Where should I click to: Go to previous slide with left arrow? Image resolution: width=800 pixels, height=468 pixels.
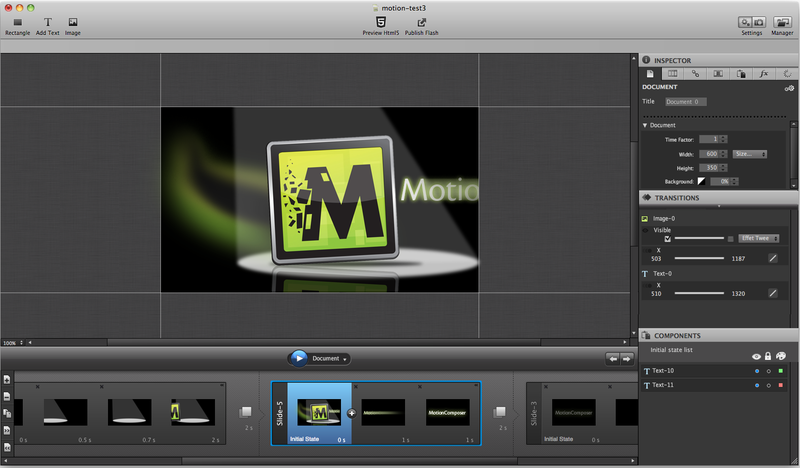click(x=613, y=359)
